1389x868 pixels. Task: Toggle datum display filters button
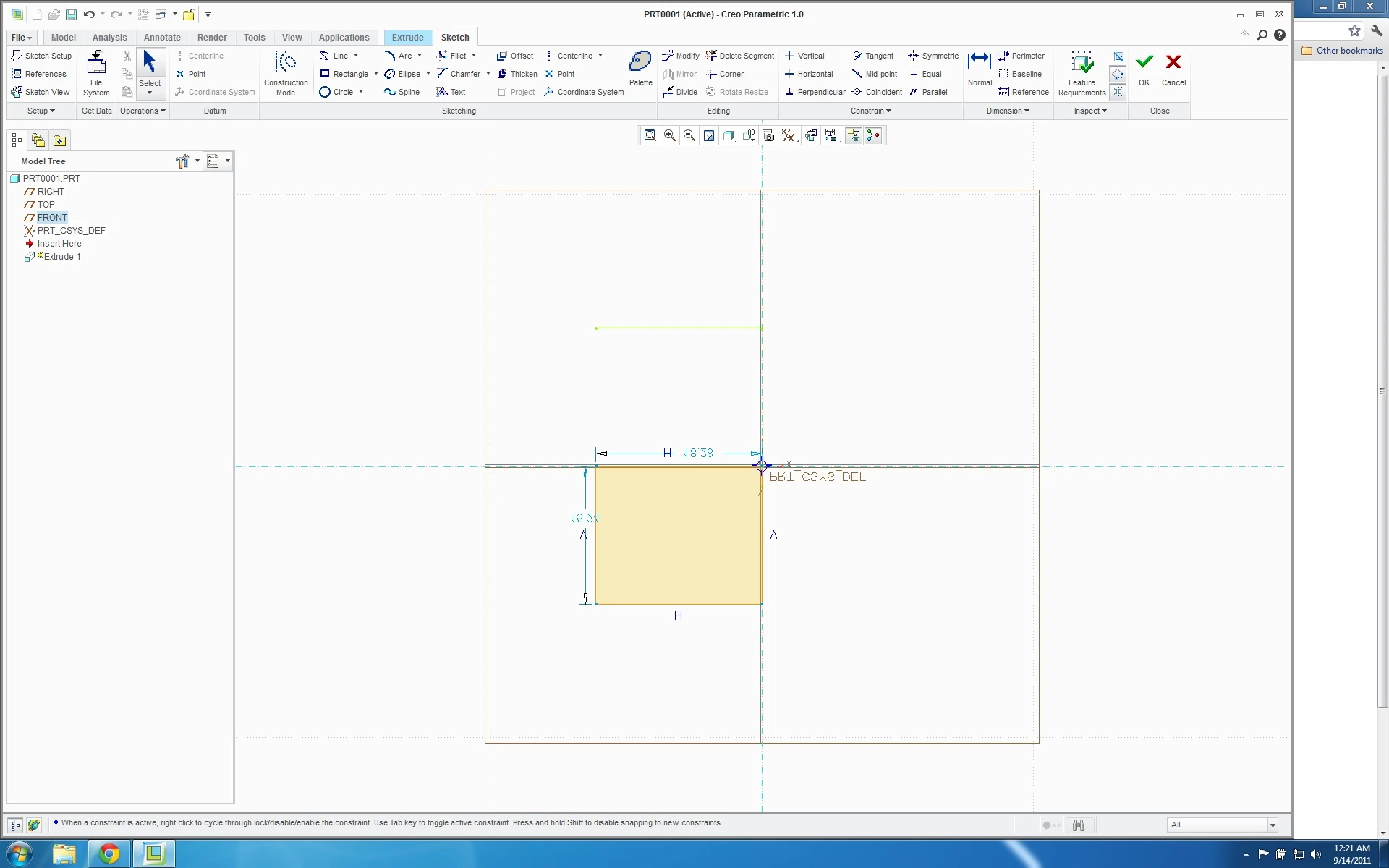[789, 136]
